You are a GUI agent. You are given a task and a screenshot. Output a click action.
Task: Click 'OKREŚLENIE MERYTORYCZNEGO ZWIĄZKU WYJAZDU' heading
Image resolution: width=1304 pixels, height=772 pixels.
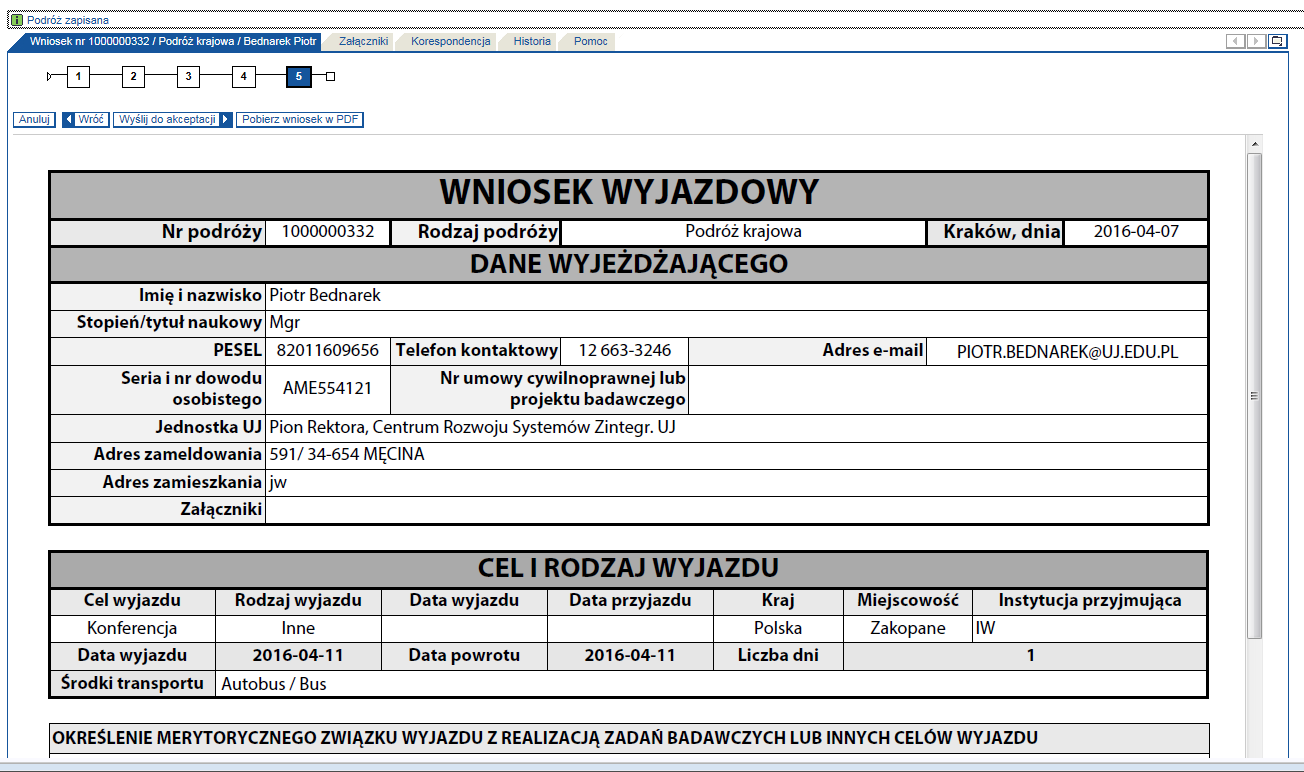545,738
